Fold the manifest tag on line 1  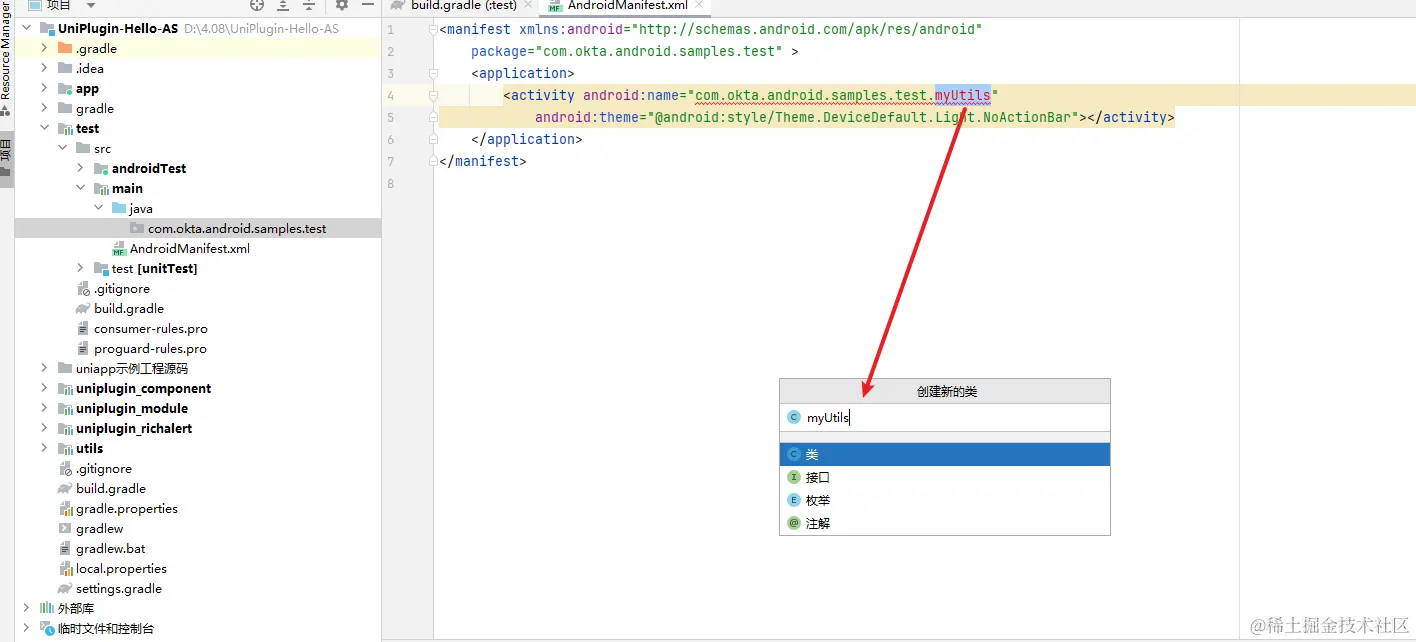pyautogui.click(x=433, y=30)
